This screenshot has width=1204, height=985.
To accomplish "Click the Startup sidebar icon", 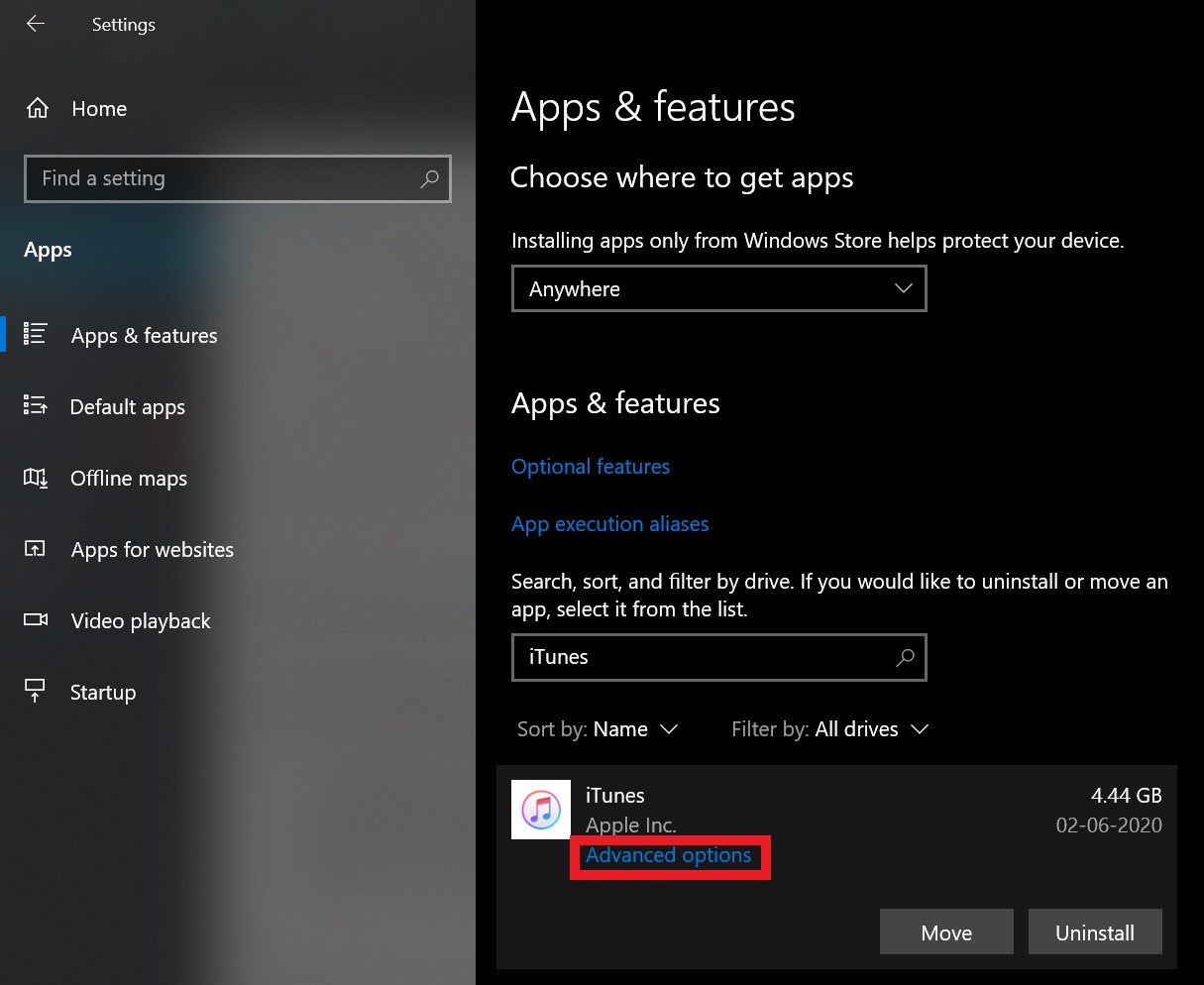I will (36, 692).
